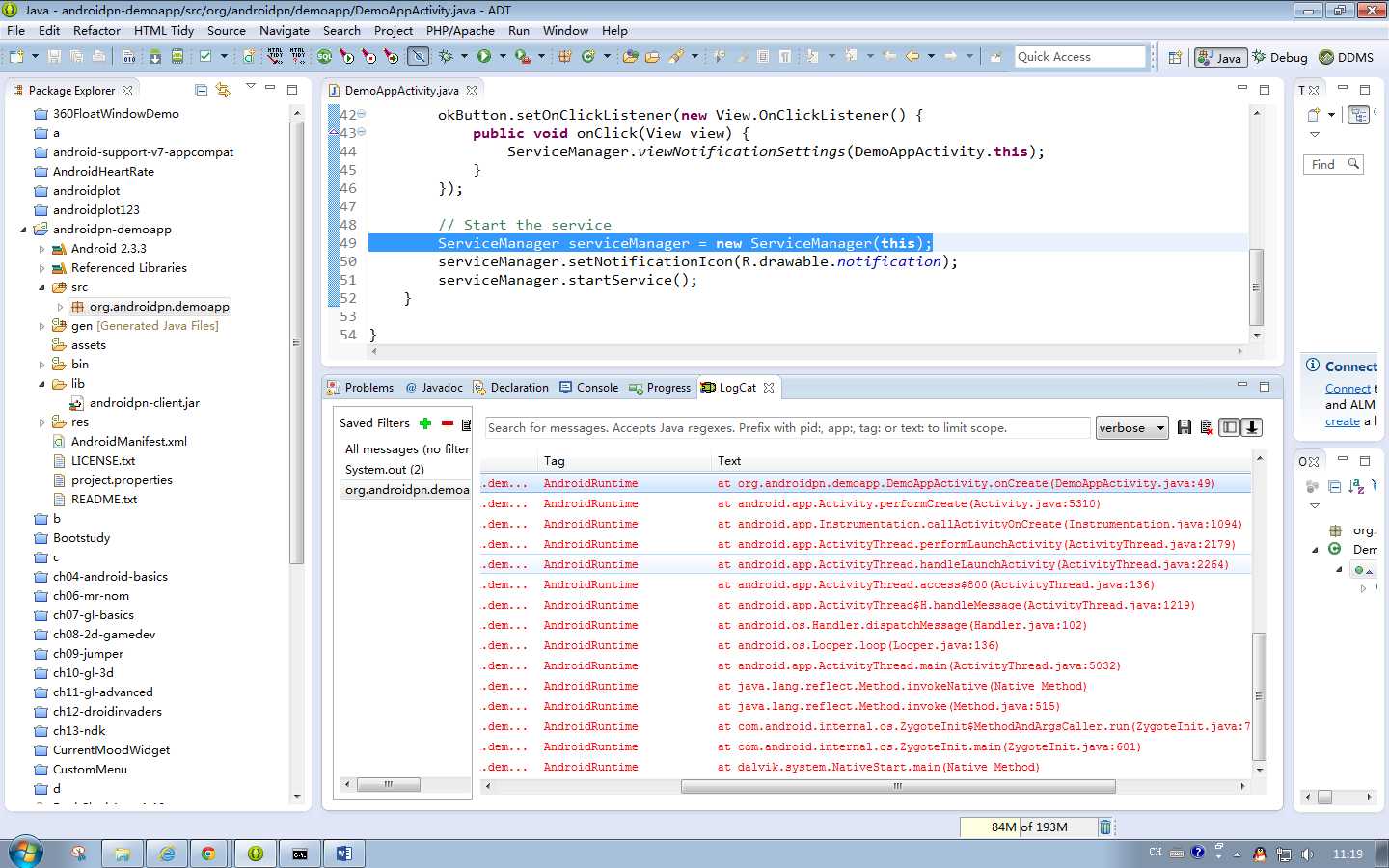Toggle Scroll Lock in LogCat
1389x868 pixels.
[1252, 427]
